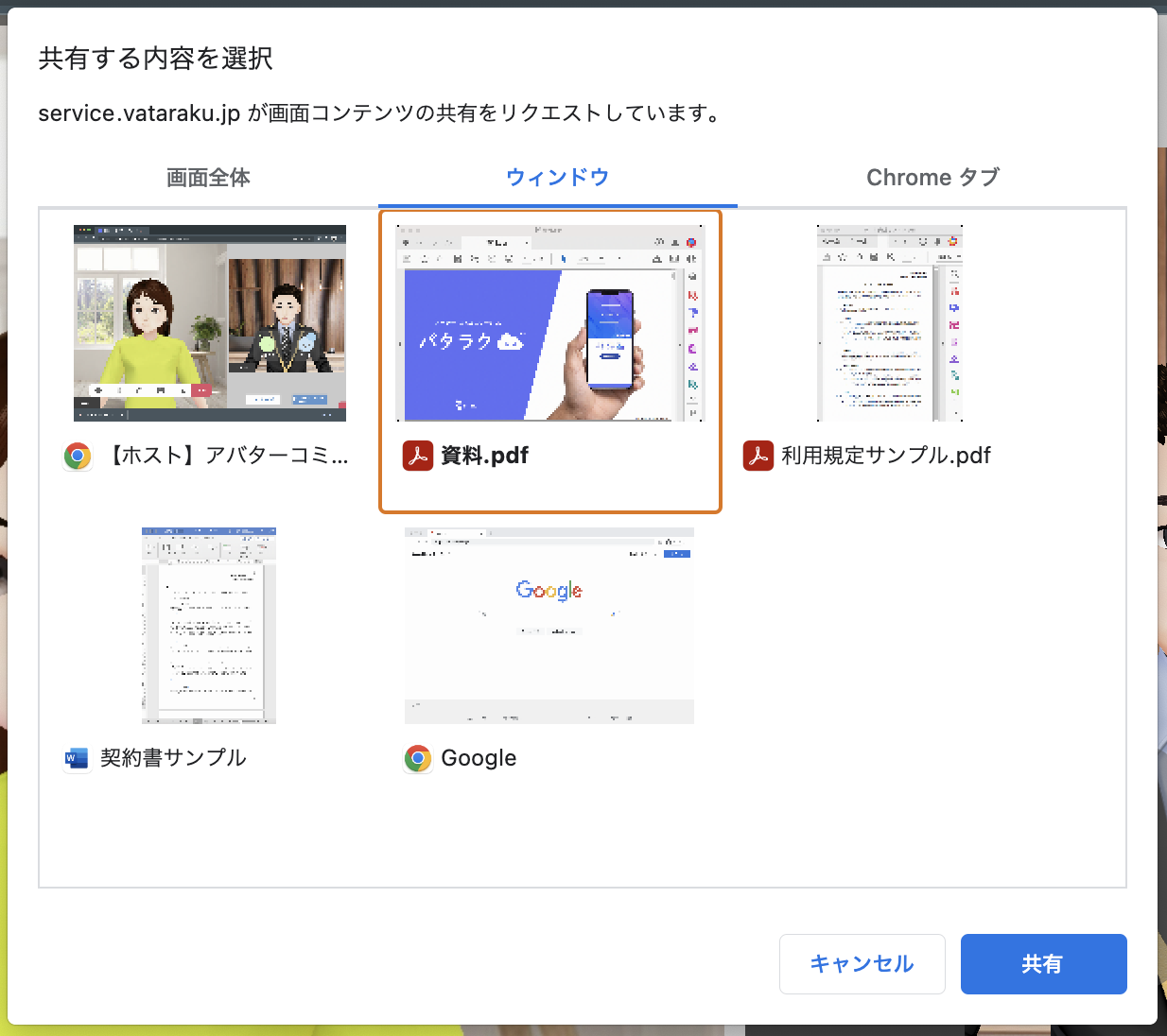
Task: Click Chrome icon beside 【ホスト】アバターコミ
Action: (78, 457)
